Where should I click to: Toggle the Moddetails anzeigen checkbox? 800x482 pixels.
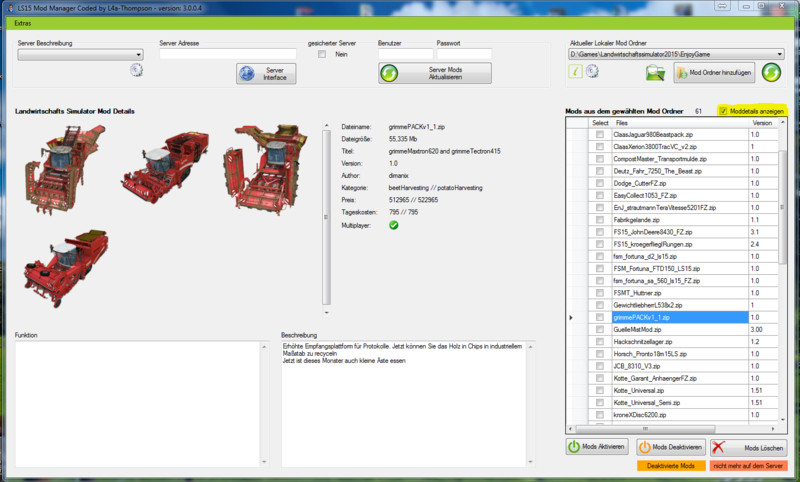click(724, 111)
